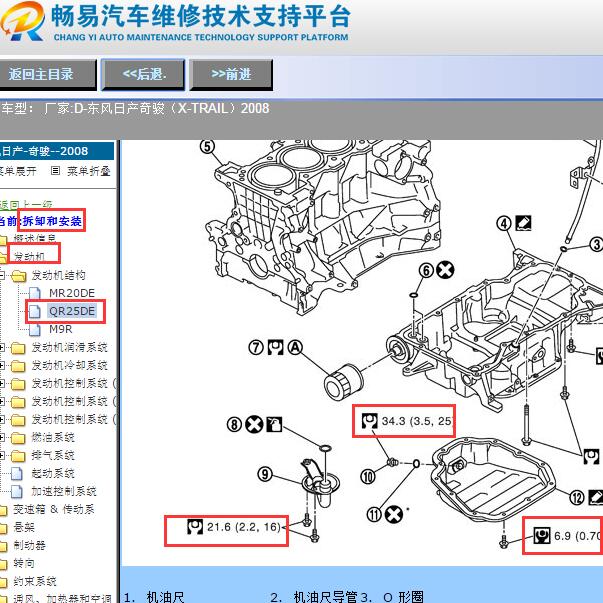Click the 日产-奇骏--2008 panel header
Viewport: 603px width, 603px height.
coord(57,151)
